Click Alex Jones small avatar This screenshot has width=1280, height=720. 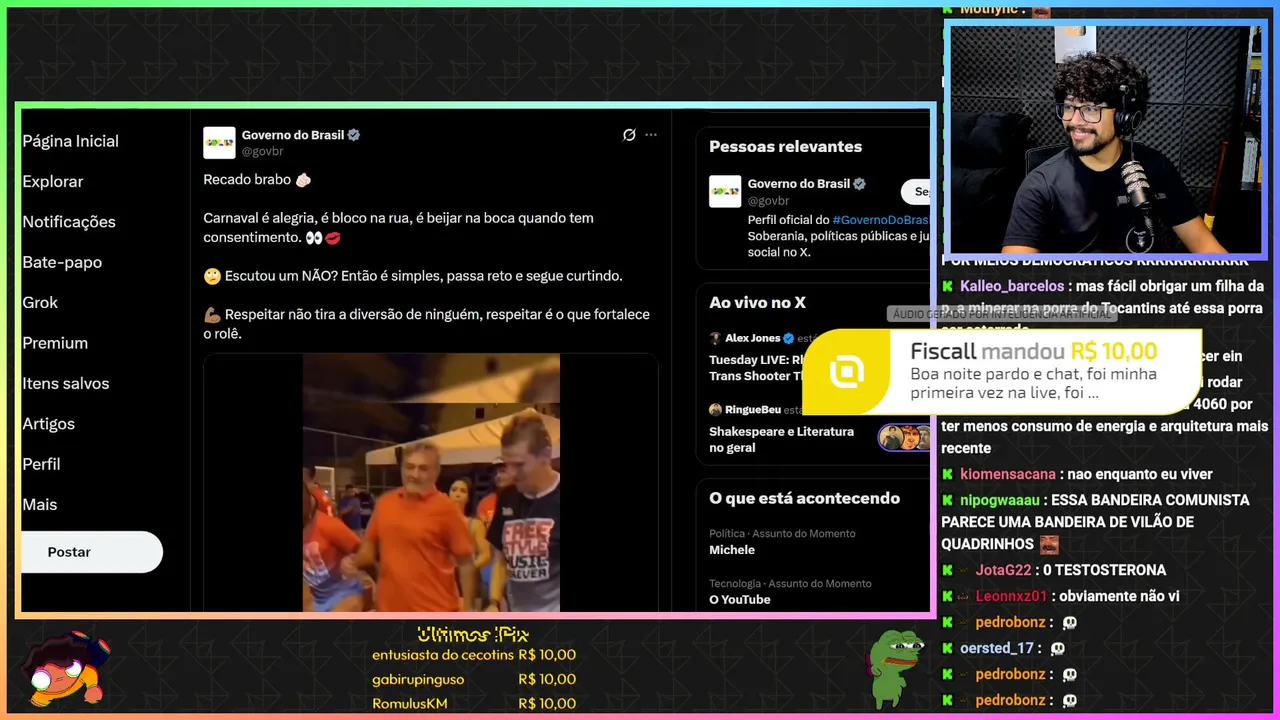coord(715,339)
